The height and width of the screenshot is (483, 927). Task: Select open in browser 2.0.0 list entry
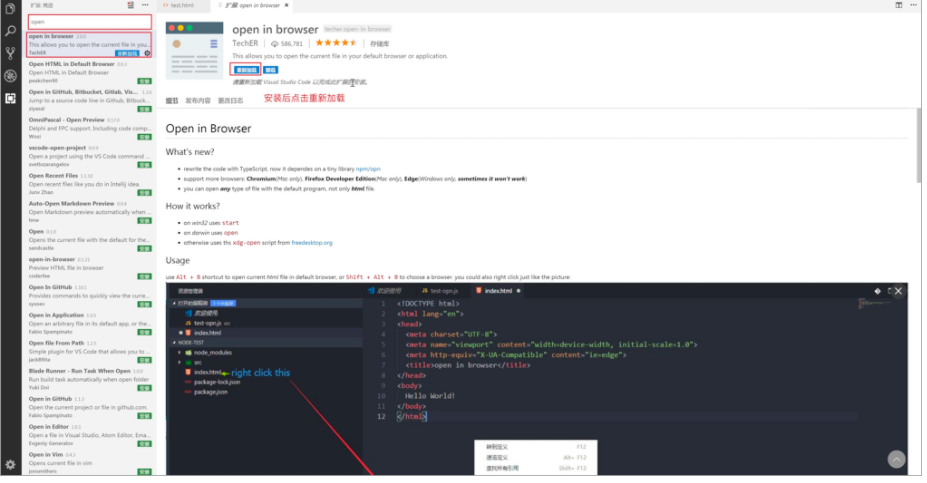click(x=89, y=44)
